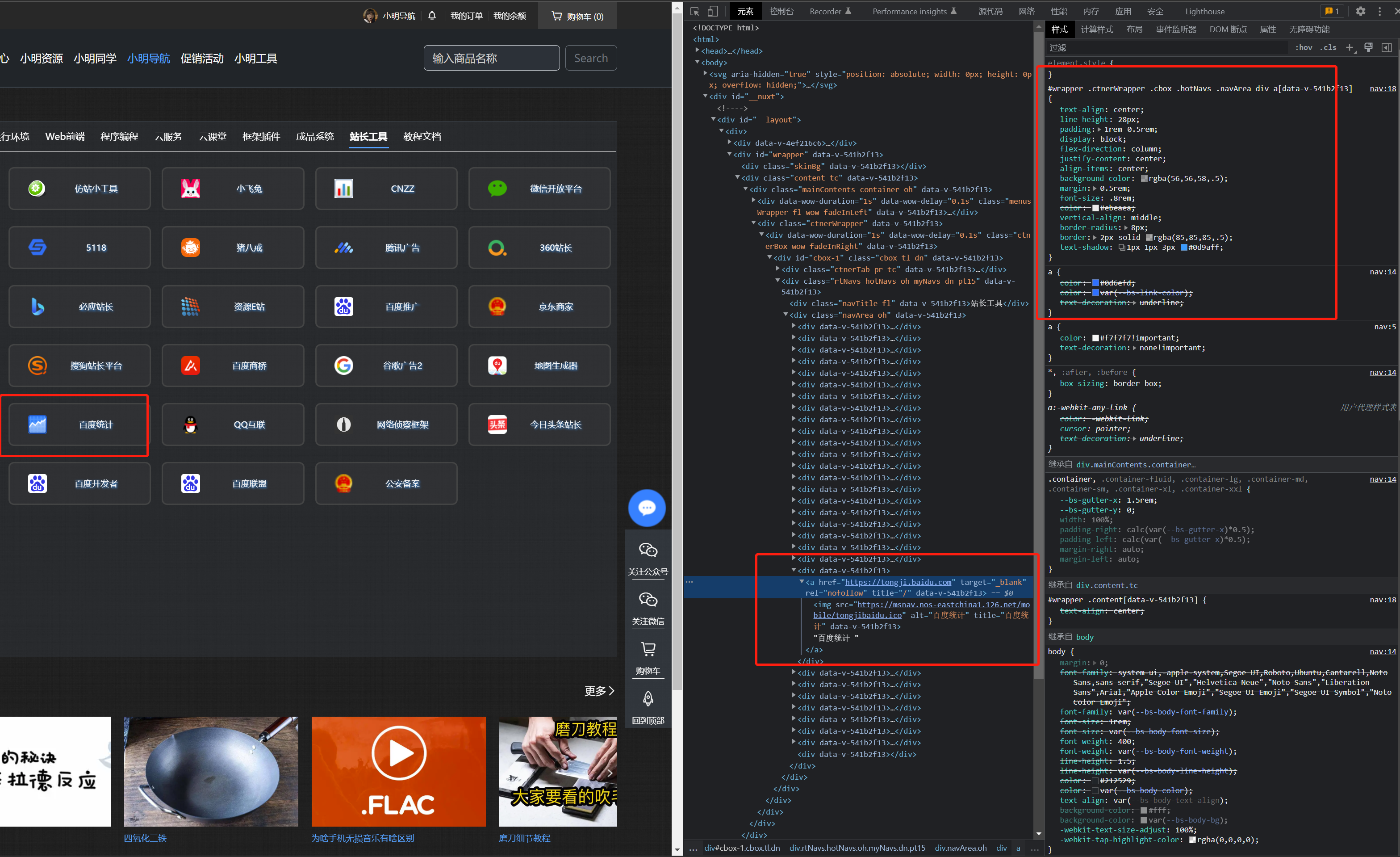Switch to 网络 network tab
Screen dimensions: 1400x857
[1027, 11]
